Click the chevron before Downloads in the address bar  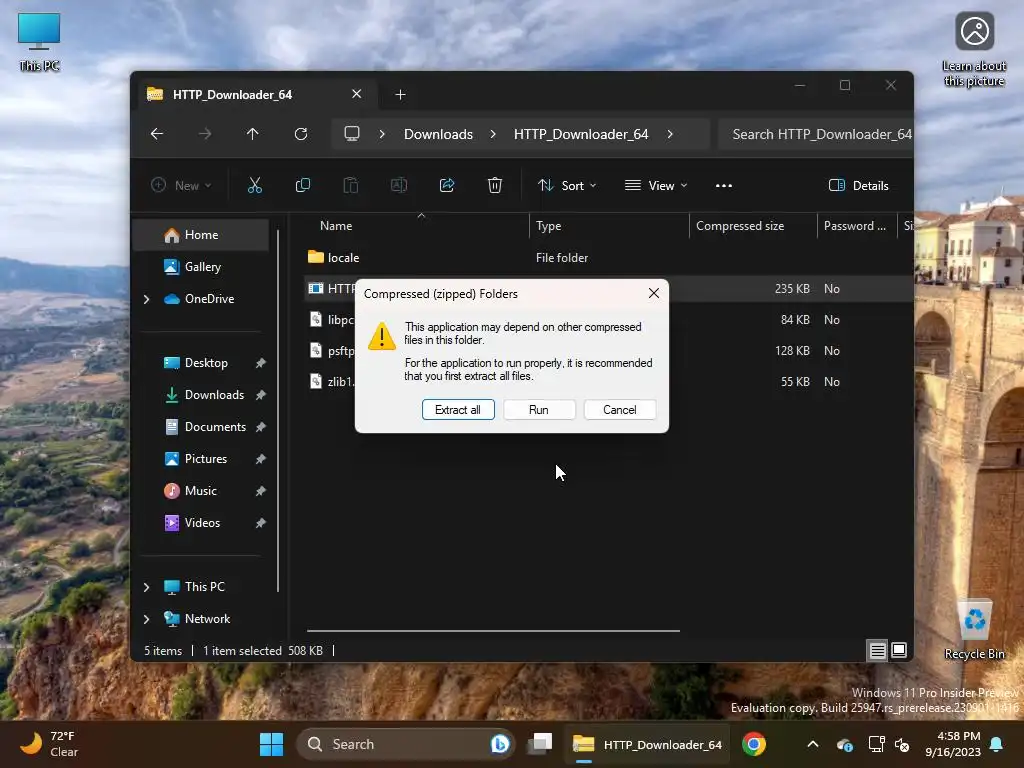pyautogui.click(x=382, y=134)
